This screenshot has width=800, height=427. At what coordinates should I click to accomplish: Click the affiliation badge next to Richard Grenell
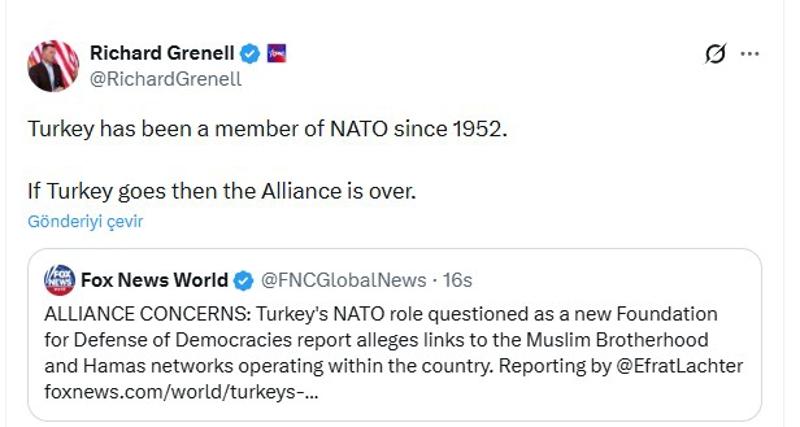click(278, 53)
